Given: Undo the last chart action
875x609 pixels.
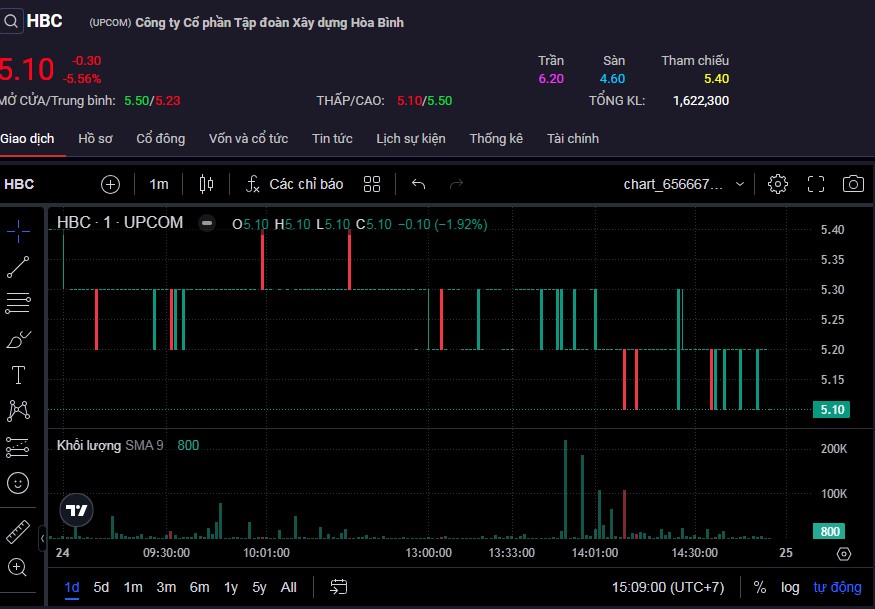Looking at the screenshot, I should coord(419,184).
